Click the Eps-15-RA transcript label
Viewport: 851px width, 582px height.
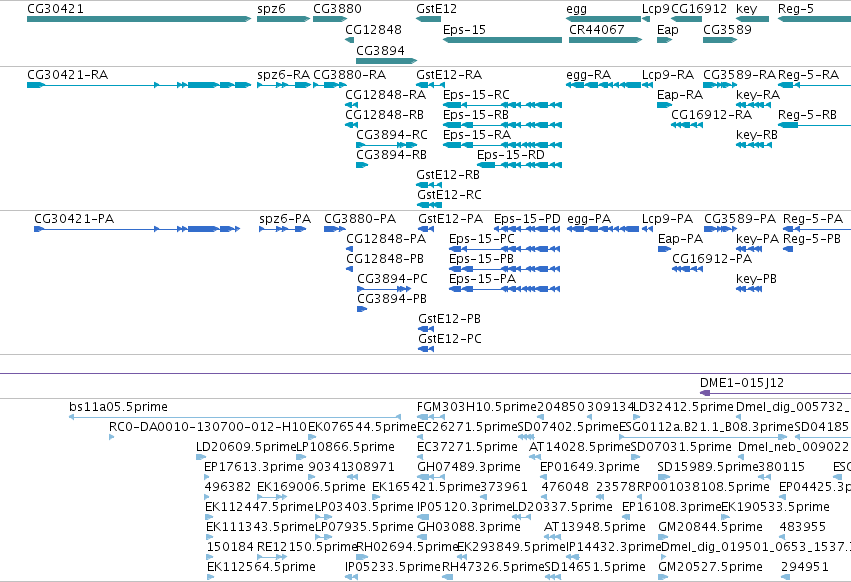(477, 135)
